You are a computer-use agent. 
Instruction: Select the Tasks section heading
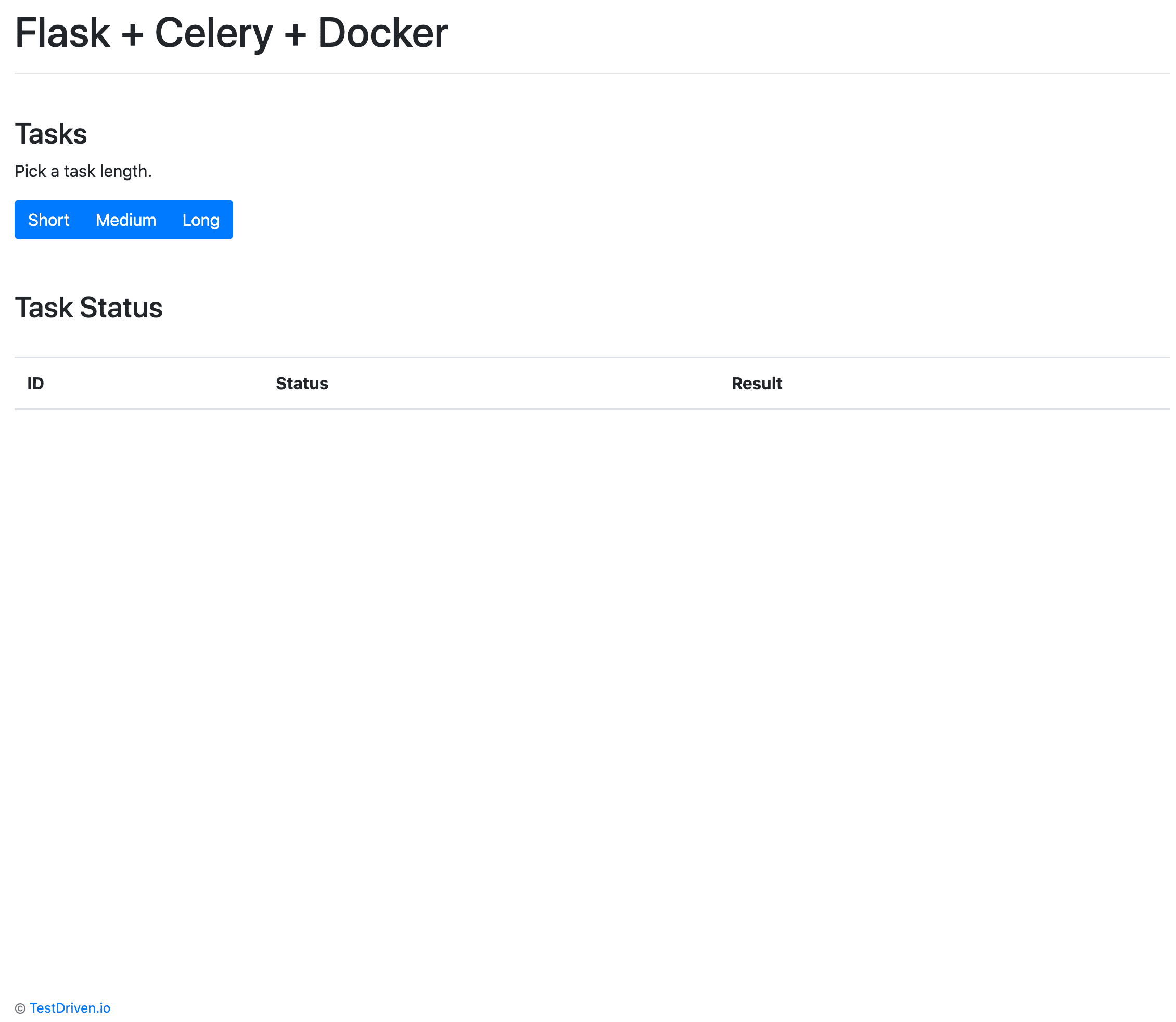tap(51, 133)
